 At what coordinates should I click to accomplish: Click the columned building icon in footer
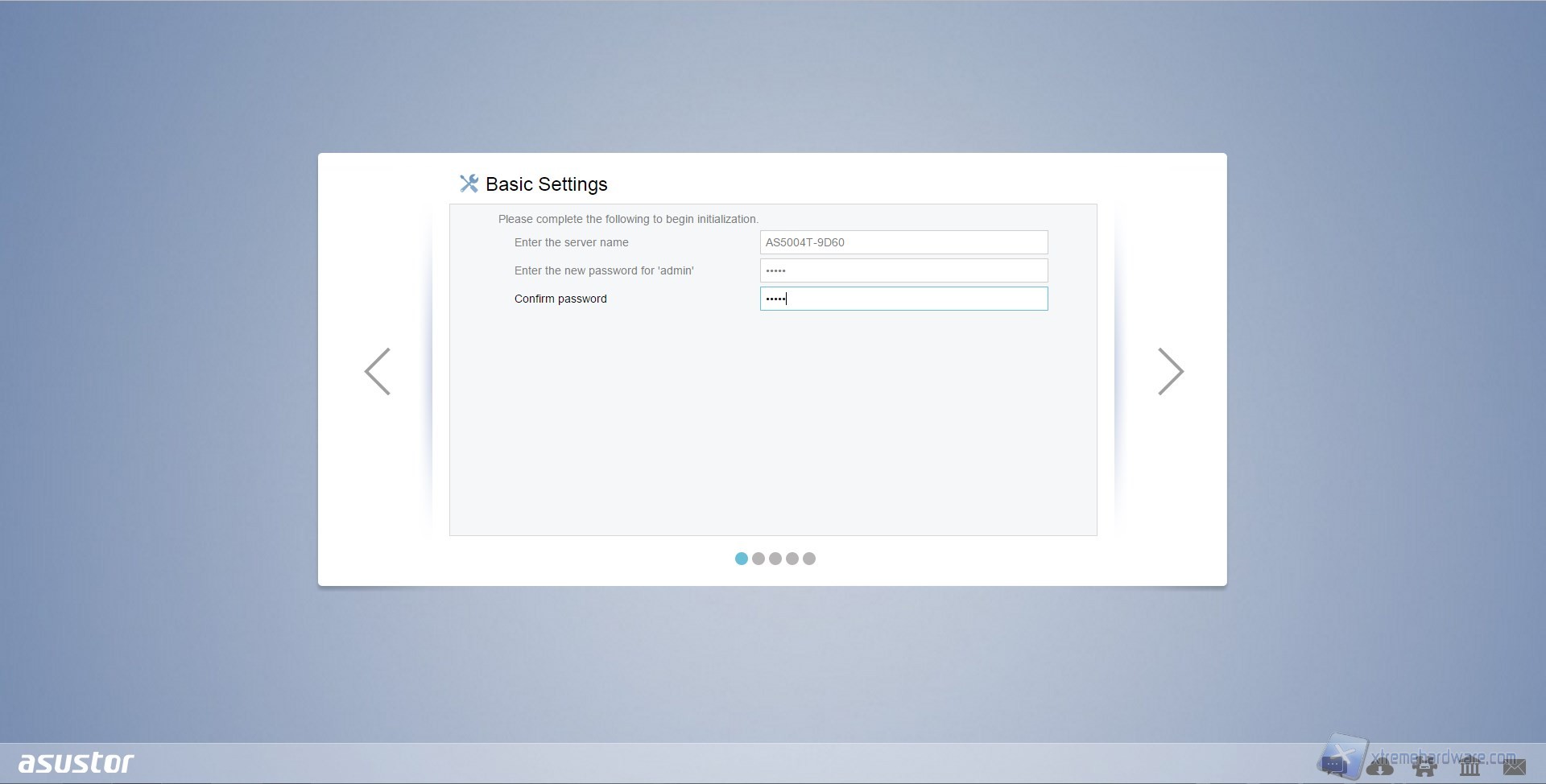click(1470, 767)
